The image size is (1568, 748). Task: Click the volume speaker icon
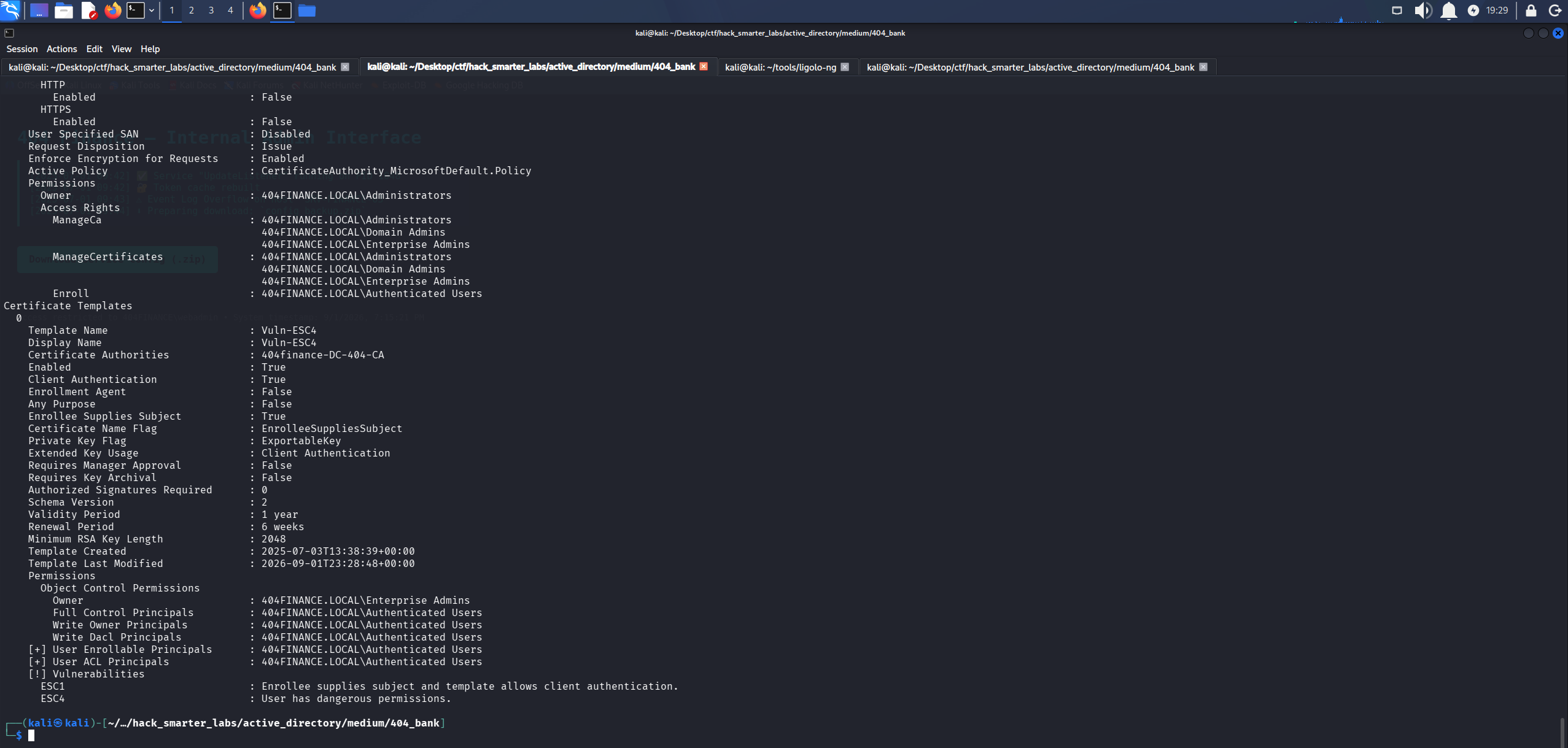point(1422,10)
